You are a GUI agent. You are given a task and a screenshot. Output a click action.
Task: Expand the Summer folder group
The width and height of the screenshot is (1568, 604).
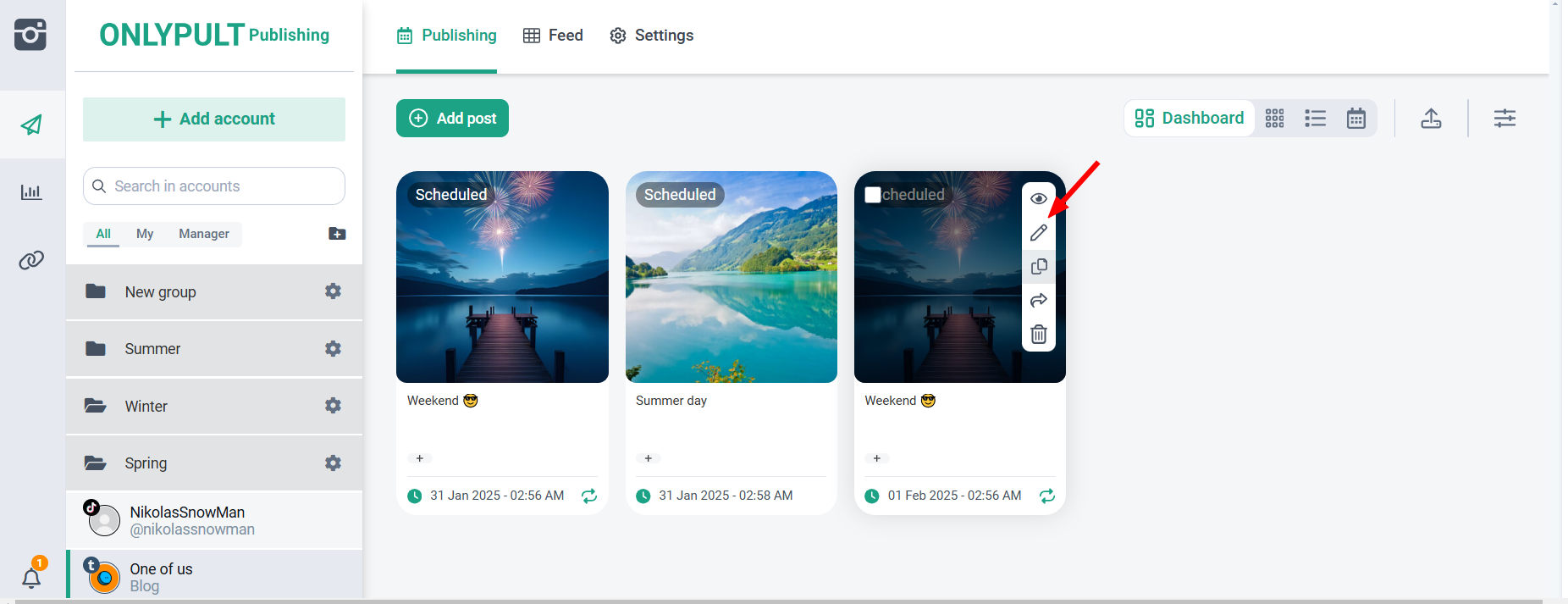tap(152, 349)
